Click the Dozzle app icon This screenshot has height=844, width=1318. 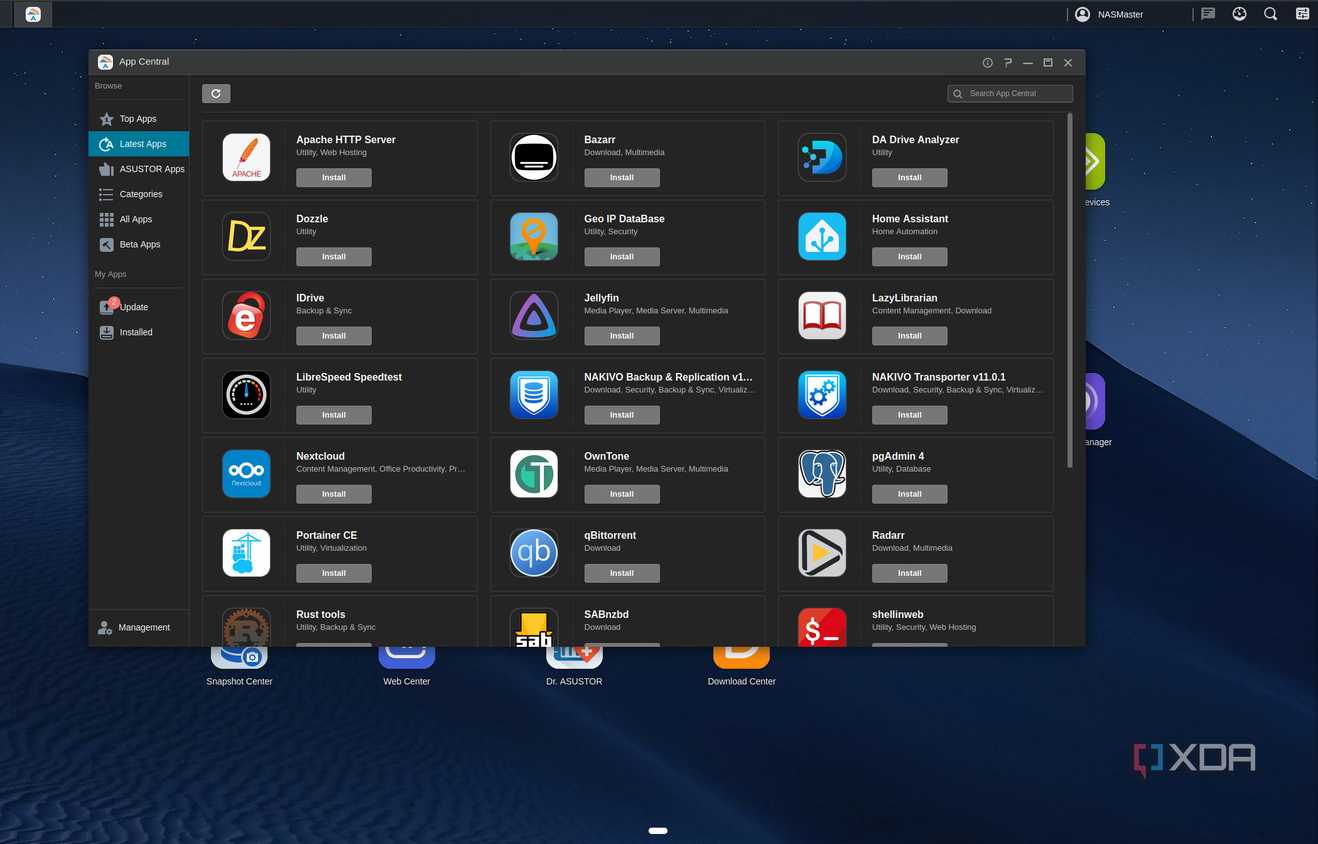point(246,236)
